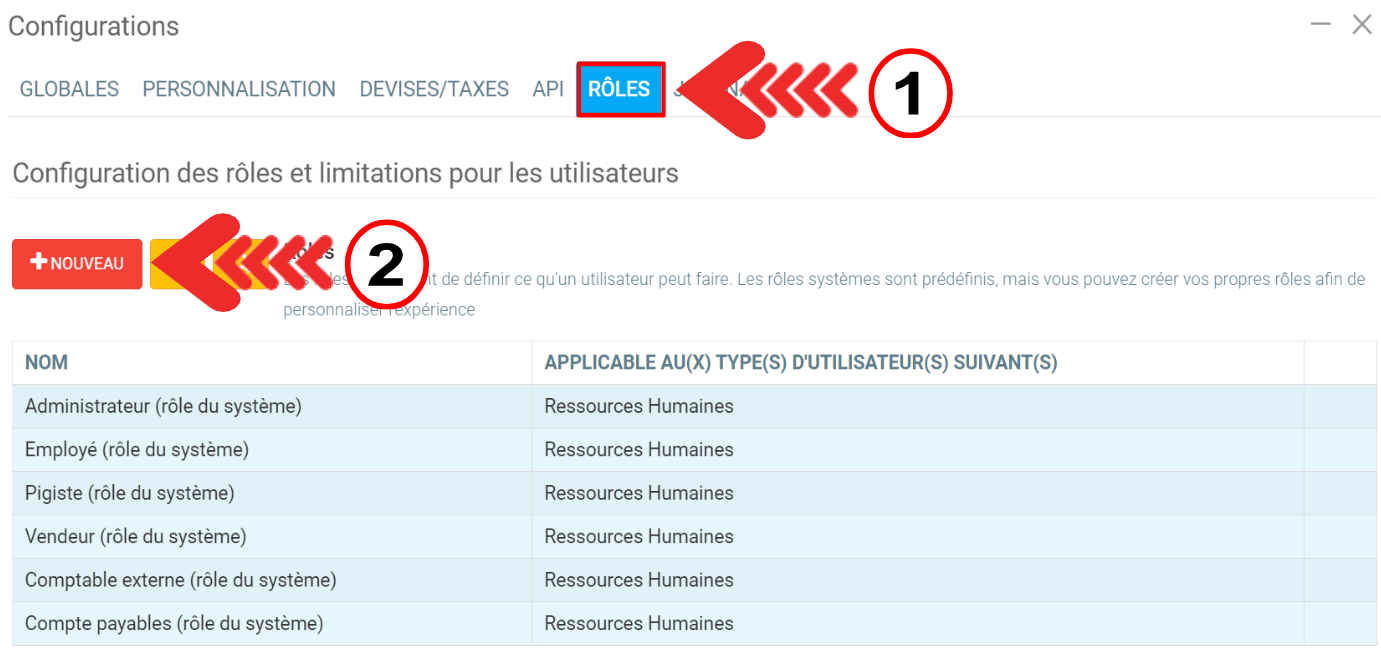Click Ressources Humaines in the Pigiste row

coord(639,493)
